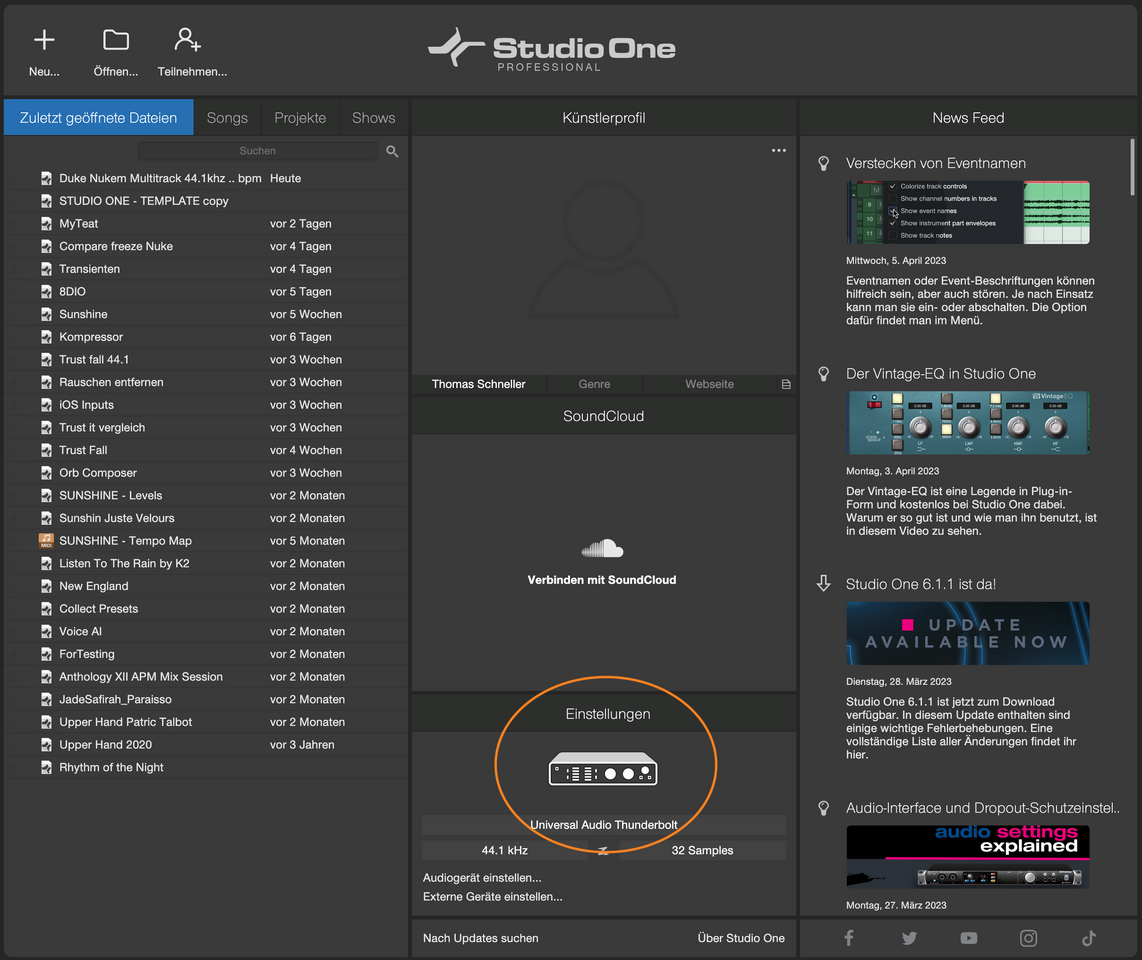Open the Verstecken von Eventnamen headline

coord(936,163)
